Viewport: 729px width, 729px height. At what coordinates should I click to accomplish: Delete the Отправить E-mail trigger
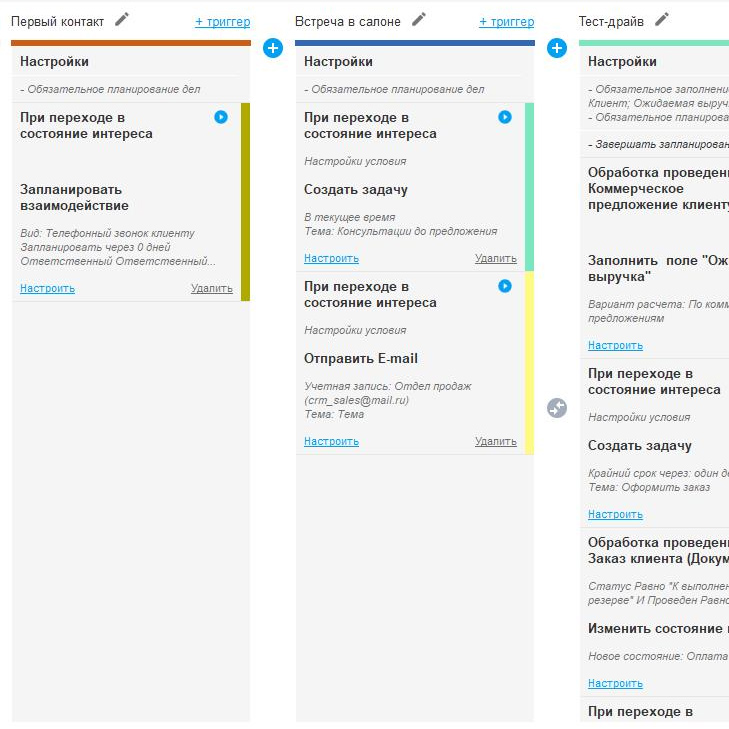pos(496,441)
